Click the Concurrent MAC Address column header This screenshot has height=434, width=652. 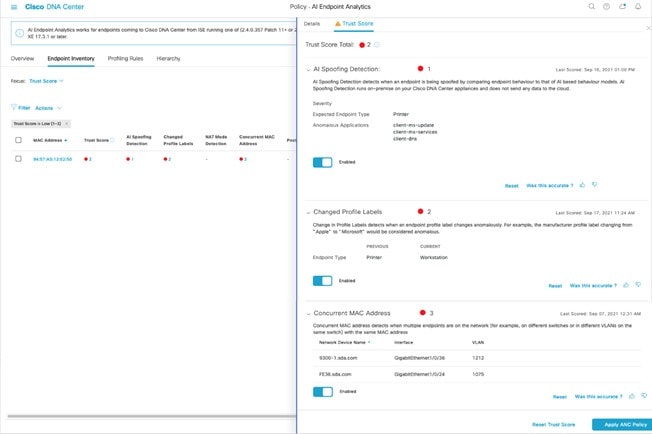click(x=257, y=140)
